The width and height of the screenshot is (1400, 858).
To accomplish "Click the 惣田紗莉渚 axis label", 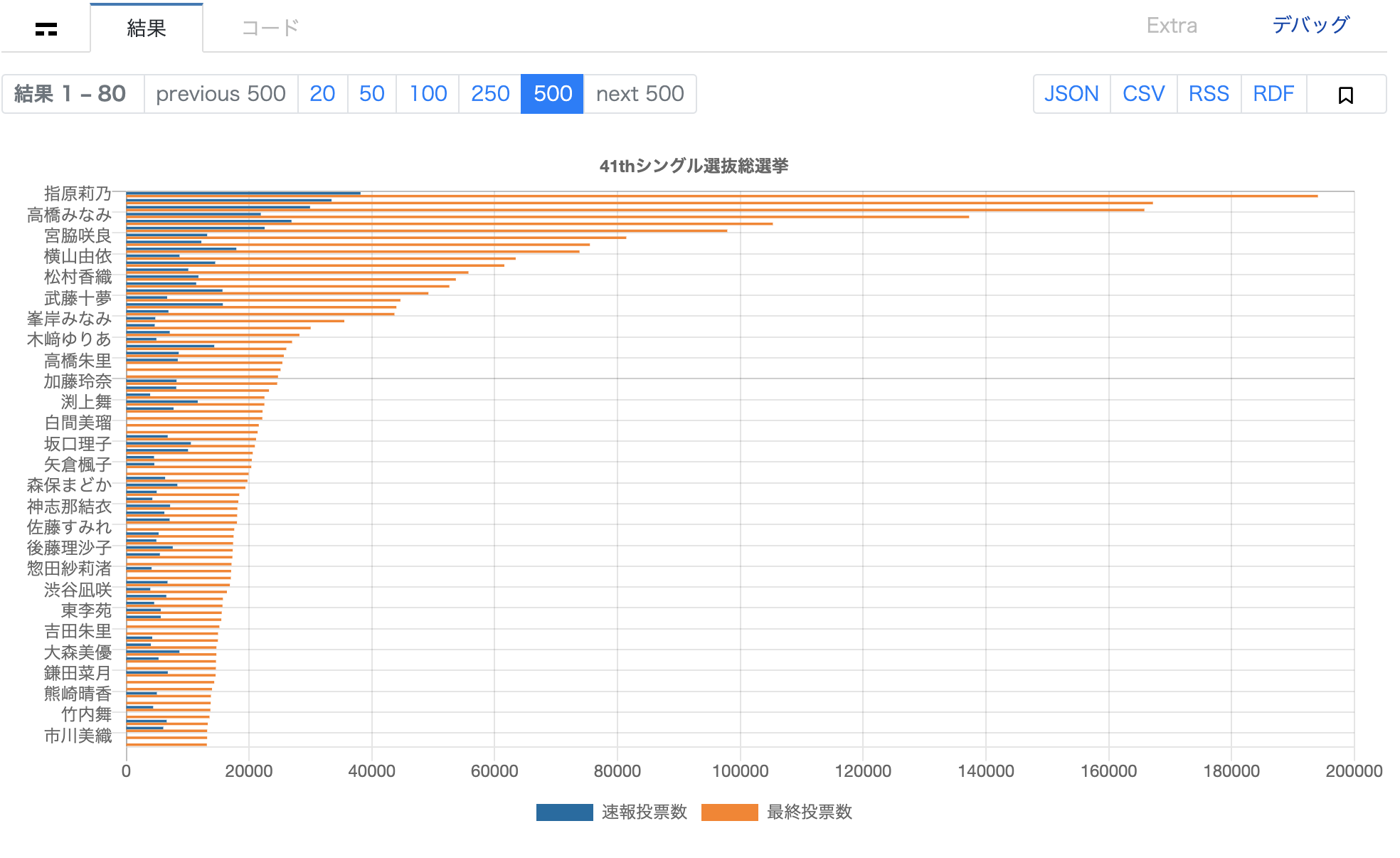I will click(70, 568).
